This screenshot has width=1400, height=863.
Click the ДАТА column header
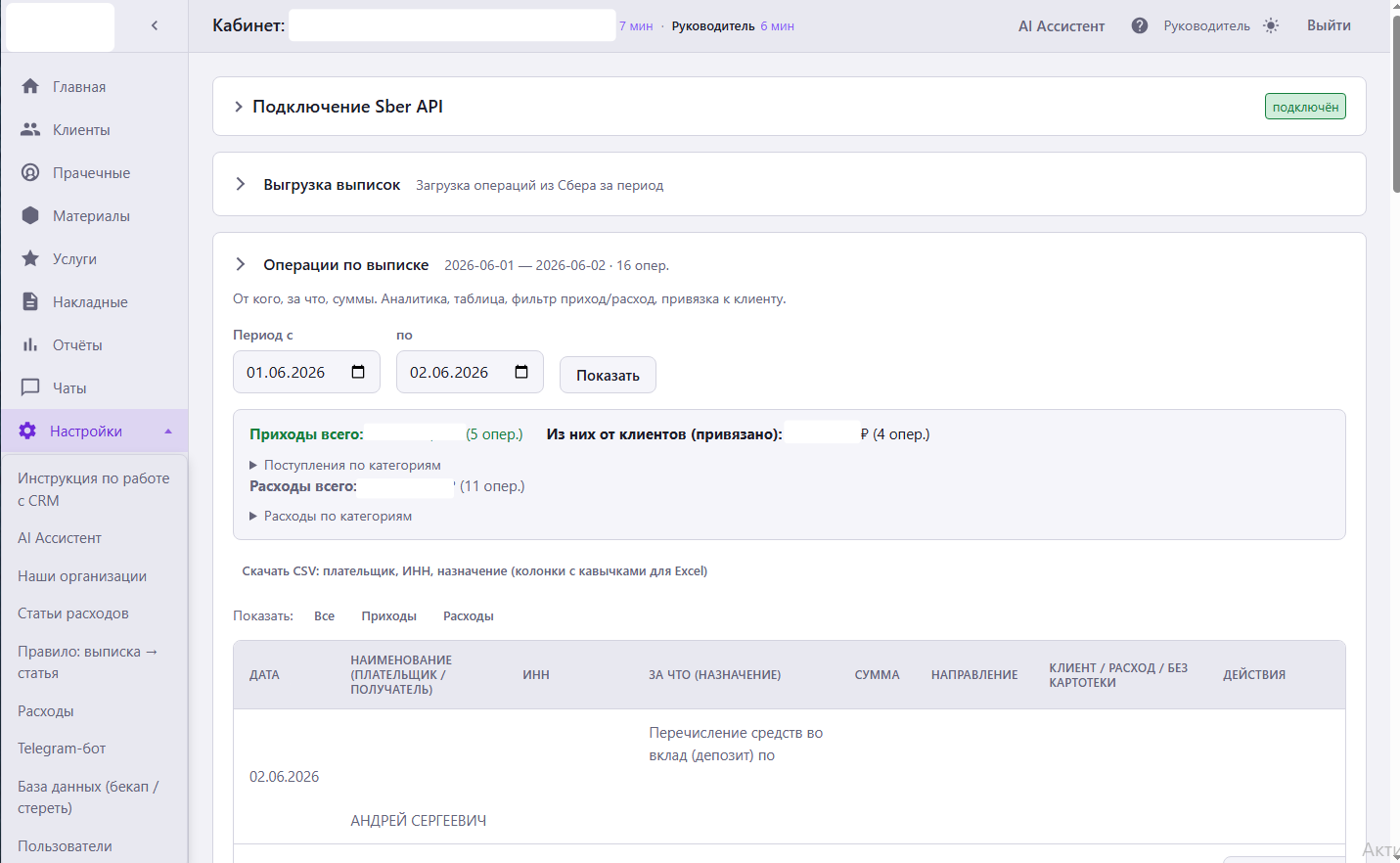[264, 675]
